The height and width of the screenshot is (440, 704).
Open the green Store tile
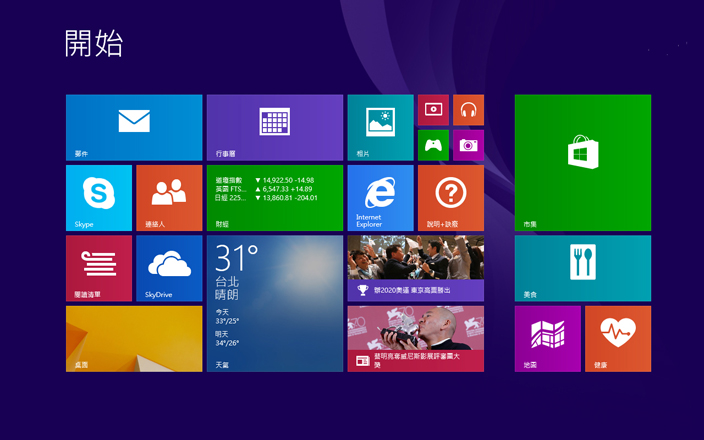click(583, 162)
